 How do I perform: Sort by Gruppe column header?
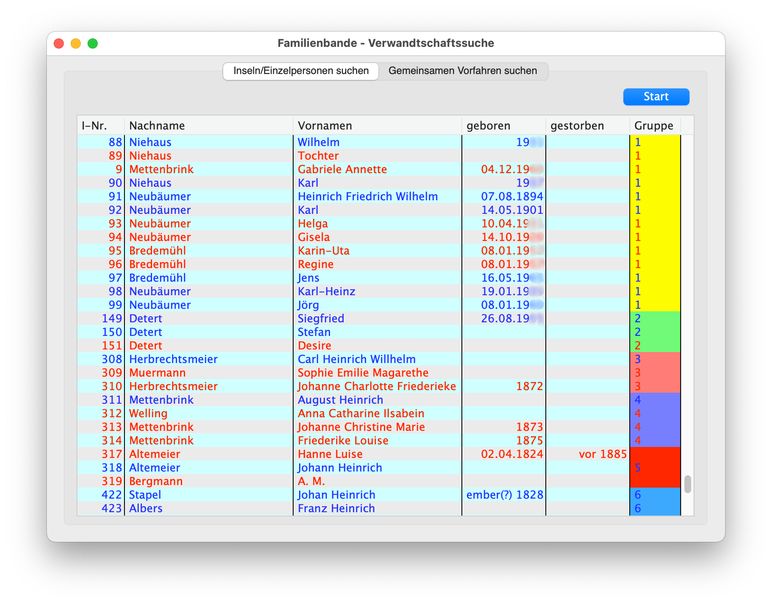click(654, 126)
